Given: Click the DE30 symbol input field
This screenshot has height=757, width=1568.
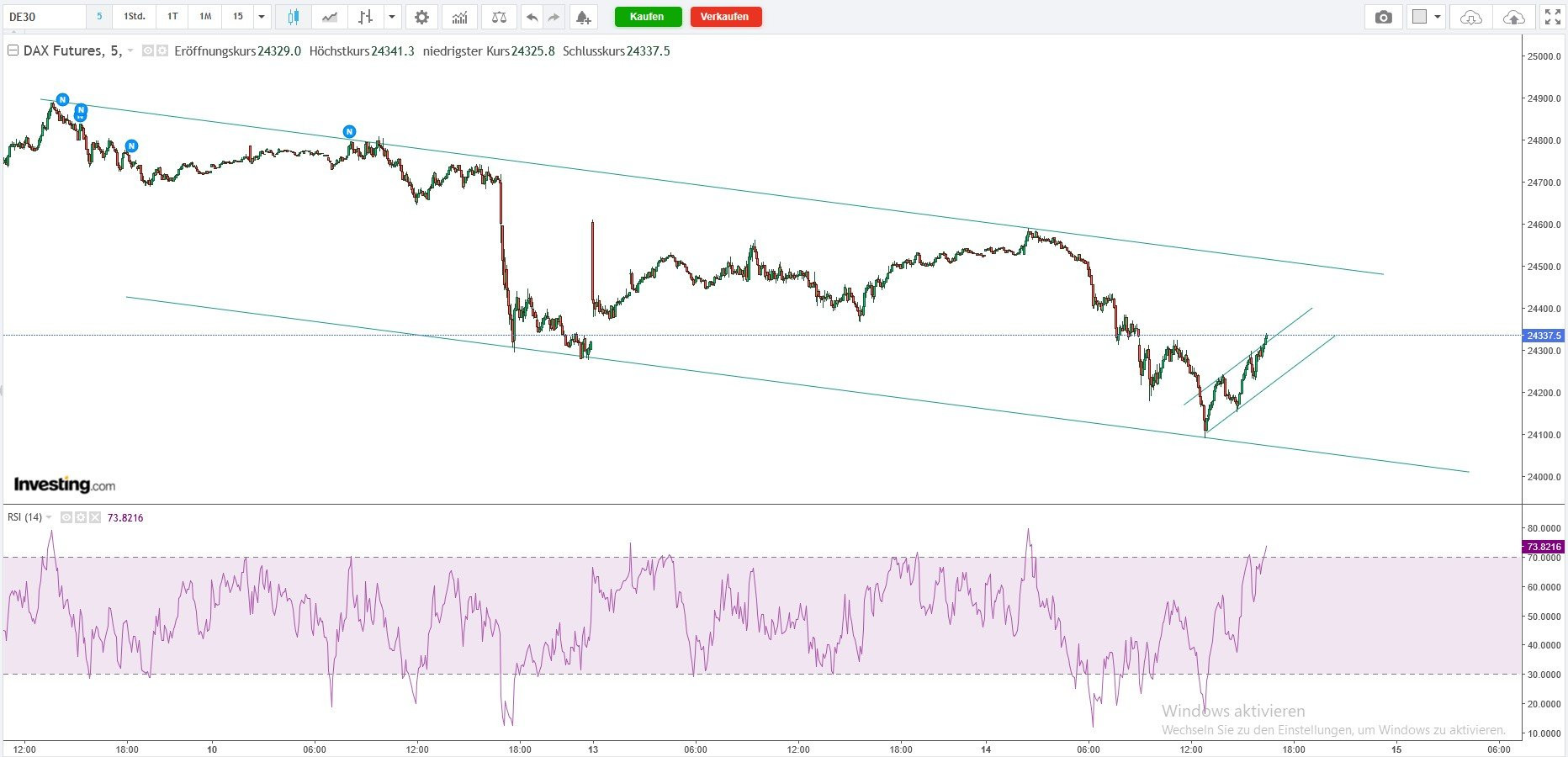Looking at the screenshot, I should tap(44, 17).
